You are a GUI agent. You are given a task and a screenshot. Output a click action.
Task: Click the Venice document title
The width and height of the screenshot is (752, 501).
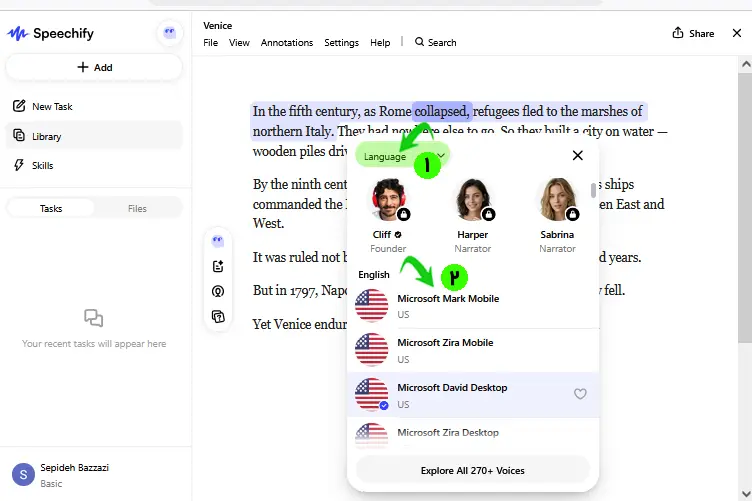coord(217,25)
